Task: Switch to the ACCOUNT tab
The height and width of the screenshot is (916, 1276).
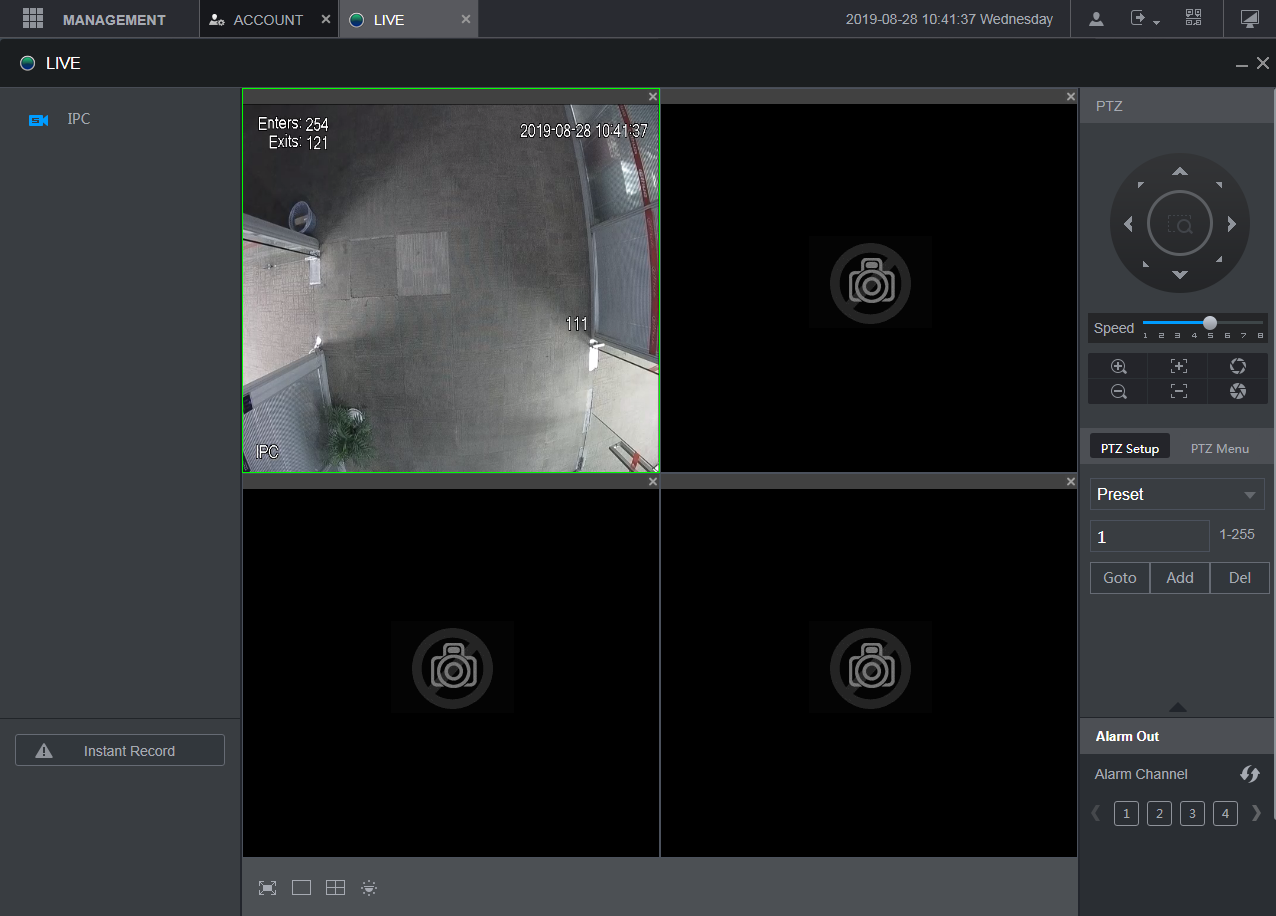Action: [257, 20]
